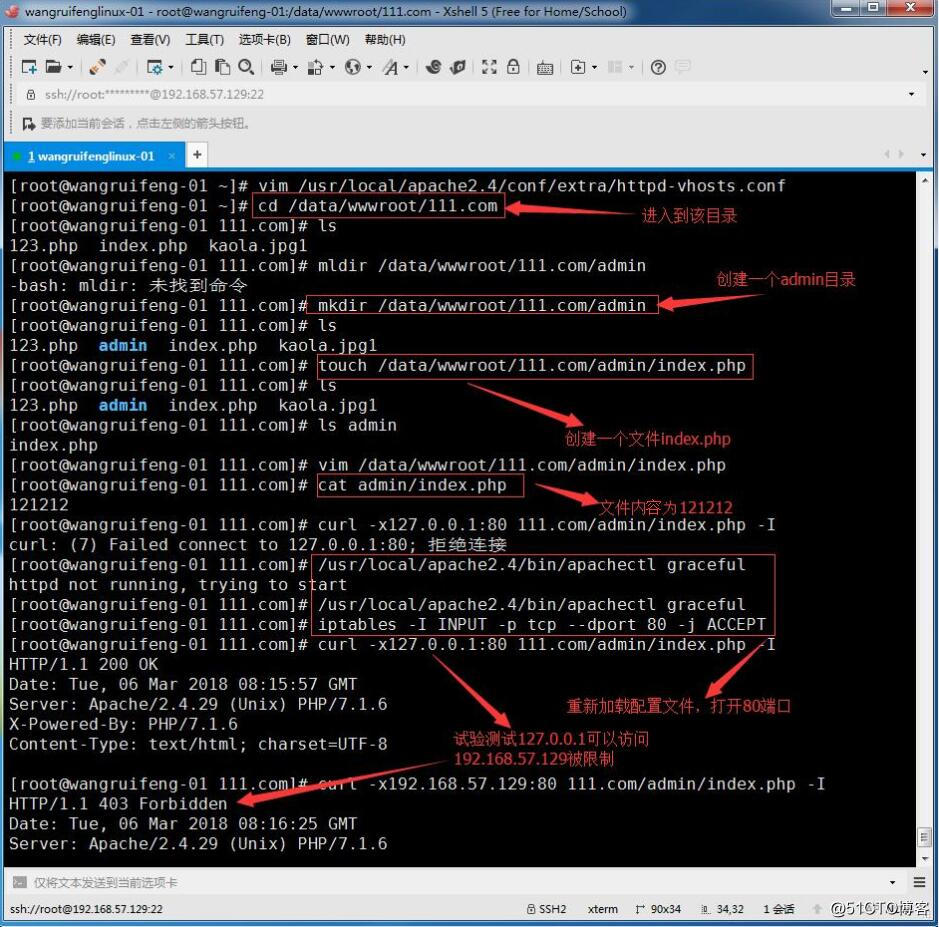Click the tab scroll right arrow
The height and width of the screenshot is (927, 939).
coord(901,154)
